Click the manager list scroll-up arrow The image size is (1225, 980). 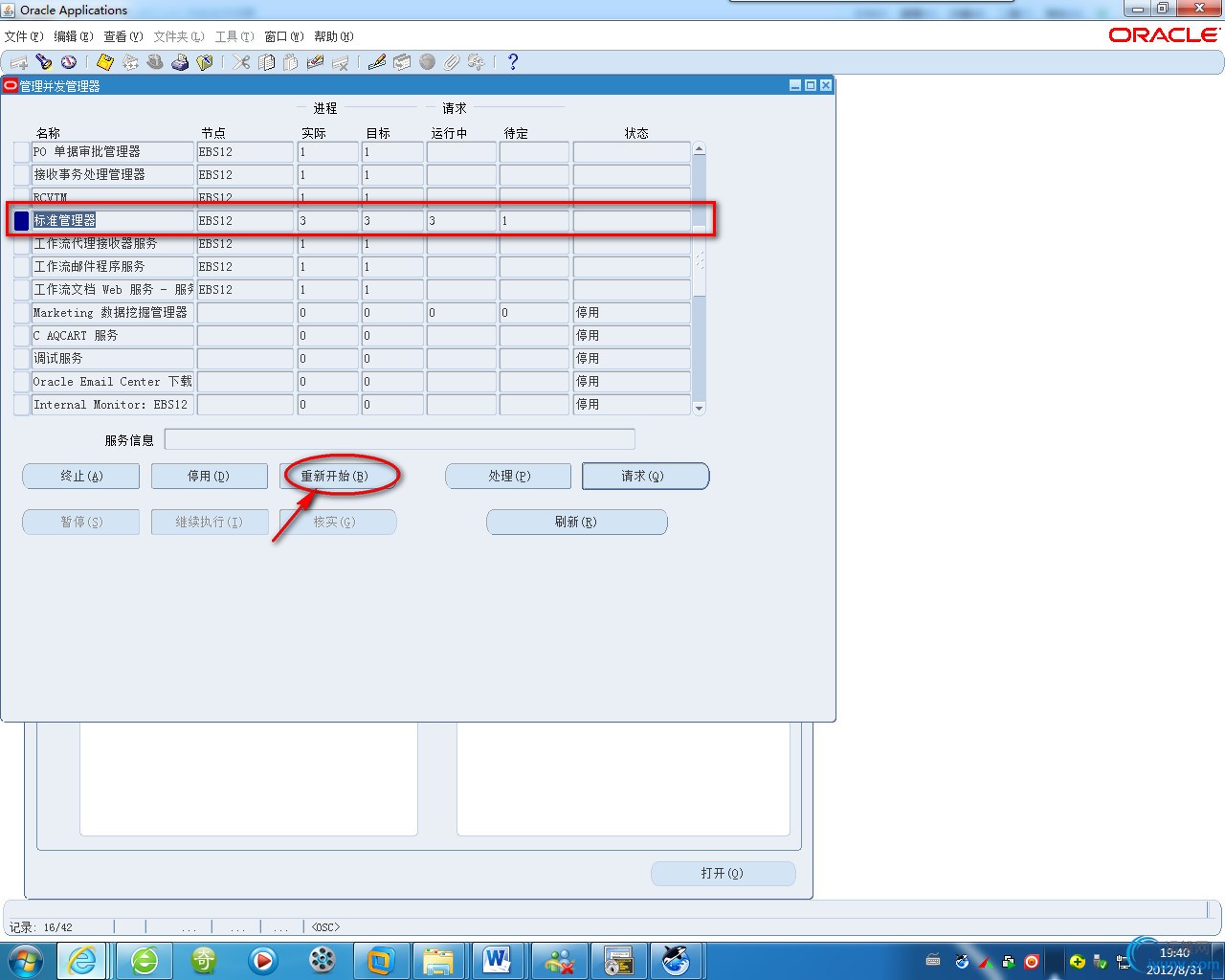coord(699,149)
